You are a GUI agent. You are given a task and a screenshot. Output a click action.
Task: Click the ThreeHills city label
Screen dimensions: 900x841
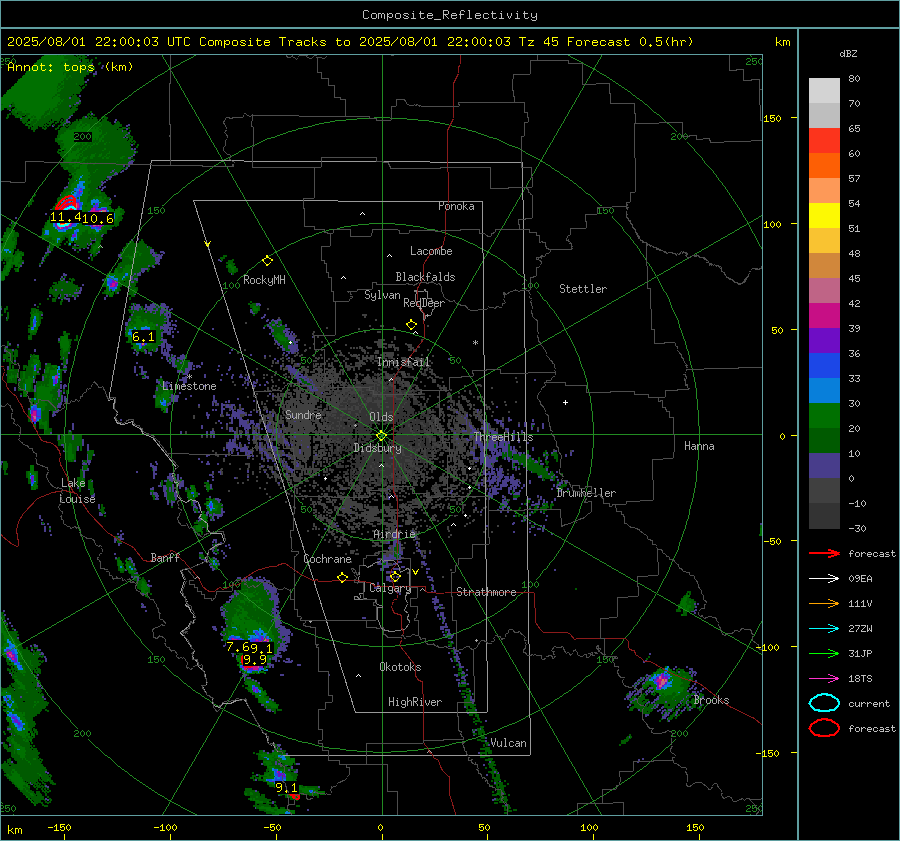point(503,437)
